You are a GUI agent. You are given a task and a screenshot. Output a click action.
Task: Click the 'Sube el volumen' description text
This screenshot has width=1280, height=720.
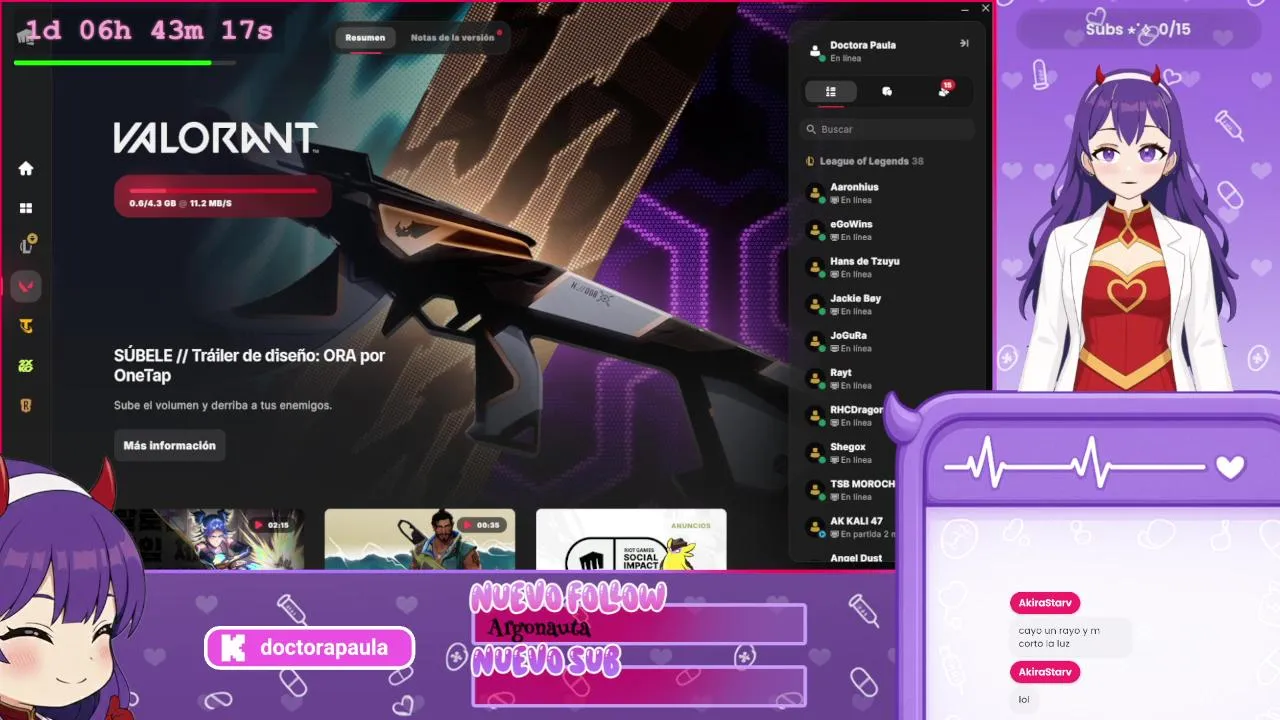pos(223,405)
